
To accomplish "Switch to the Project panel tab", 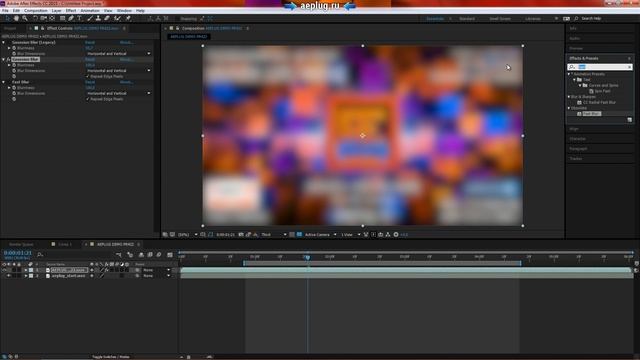I will pos(10,28).
